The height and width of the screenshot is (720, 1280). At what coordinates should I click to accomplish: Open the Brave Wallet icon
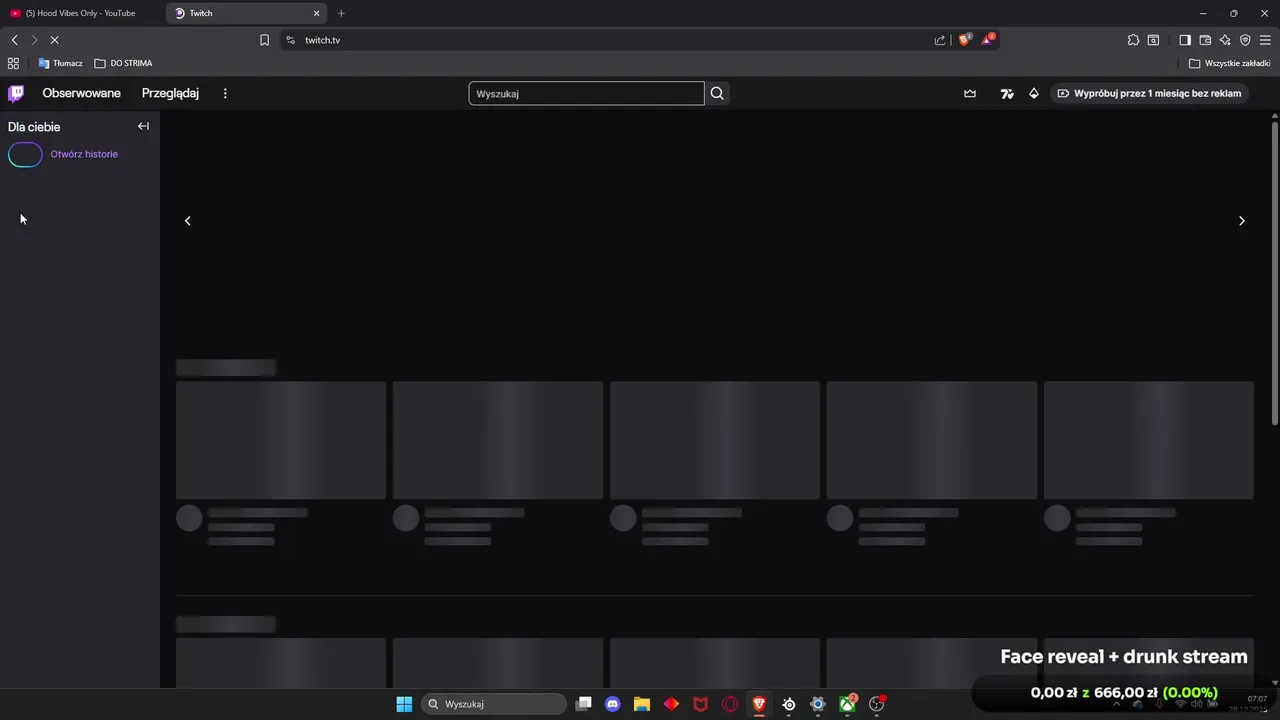1205,40
